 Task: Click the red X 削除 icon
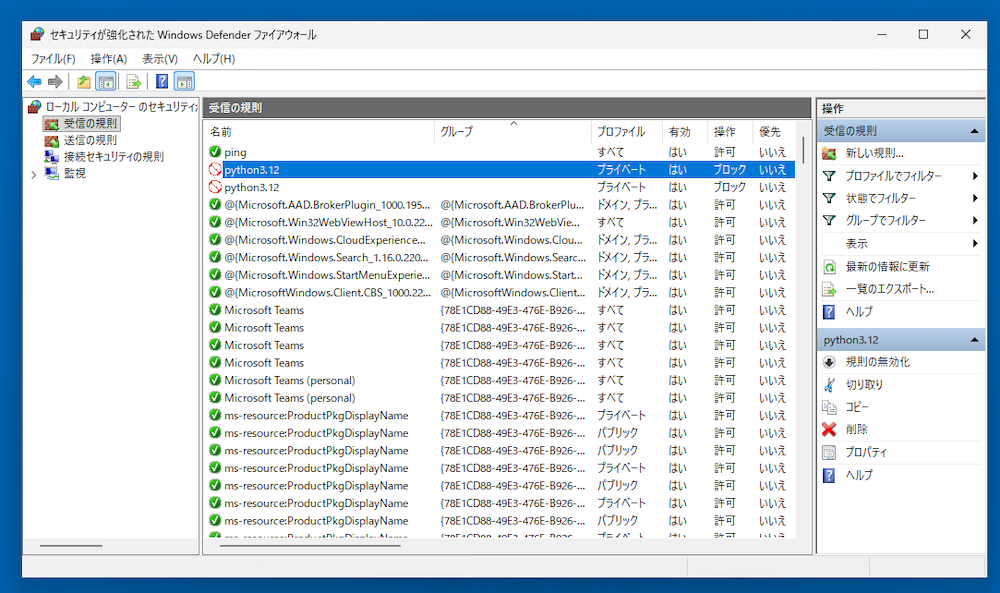coord(828,429)
